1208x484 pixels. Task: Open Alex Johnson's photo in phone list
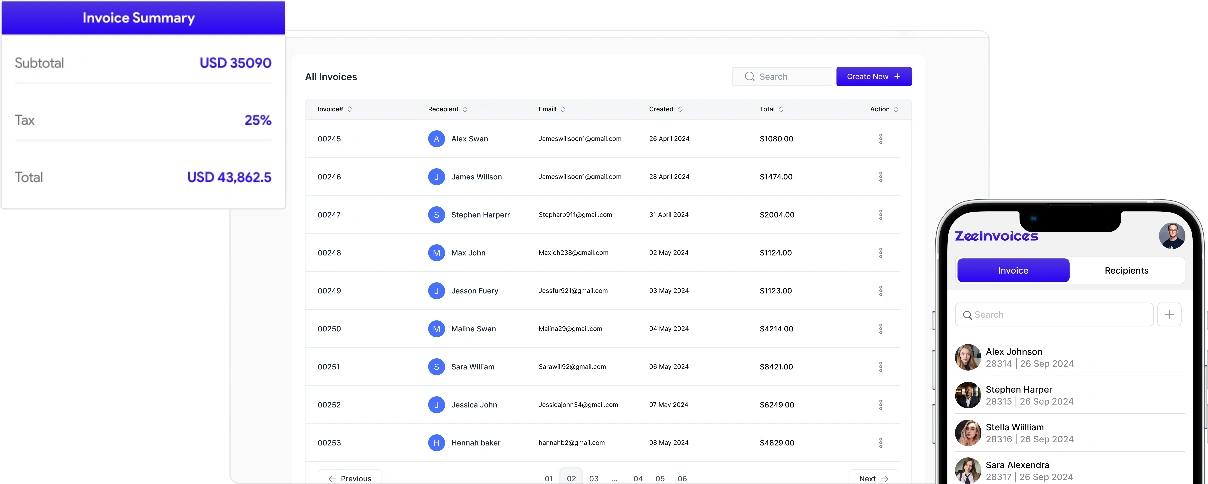click(967, 357)
